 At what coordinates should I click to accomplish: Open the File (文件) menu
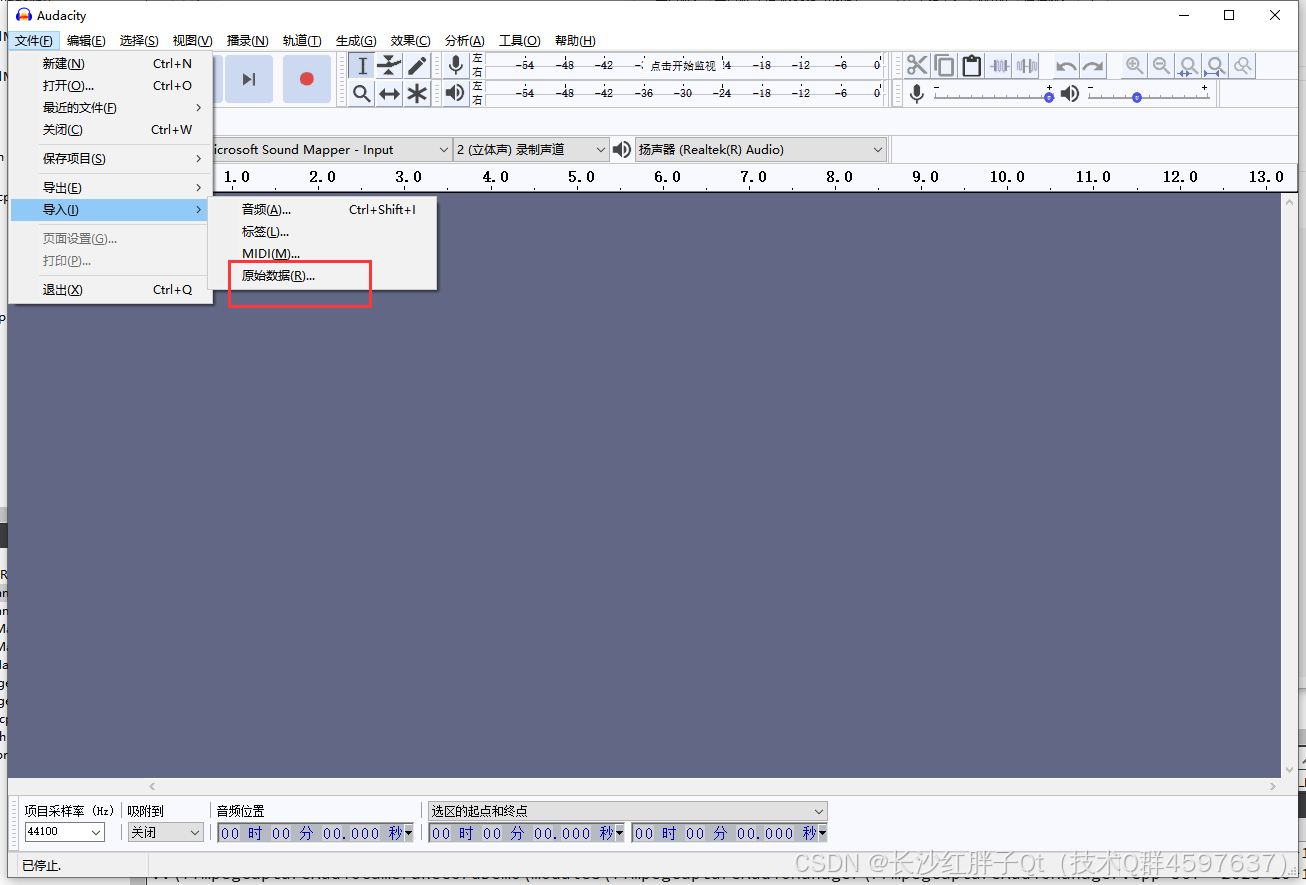34,41
